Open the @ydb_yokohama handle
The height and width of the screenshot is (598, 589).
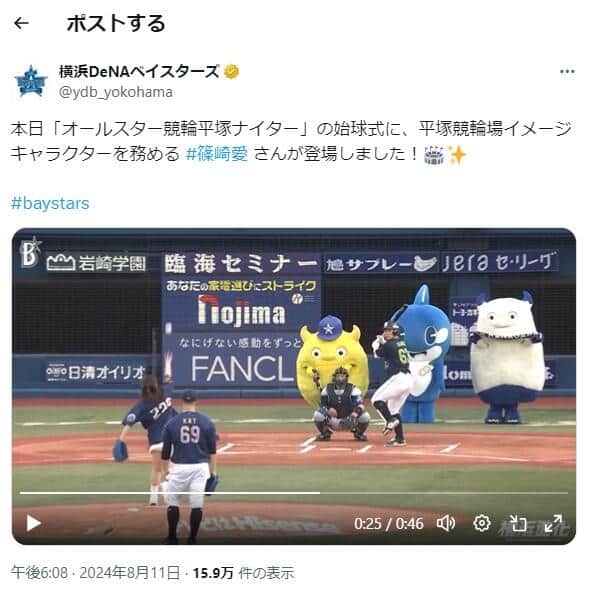pos(116,92)
